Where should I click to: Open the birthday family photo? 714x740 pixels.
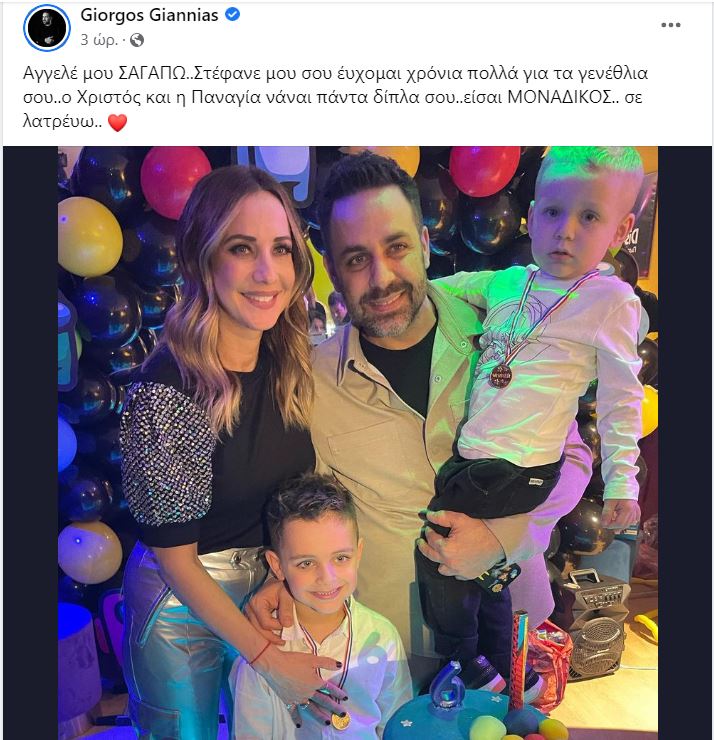point(358,443)
